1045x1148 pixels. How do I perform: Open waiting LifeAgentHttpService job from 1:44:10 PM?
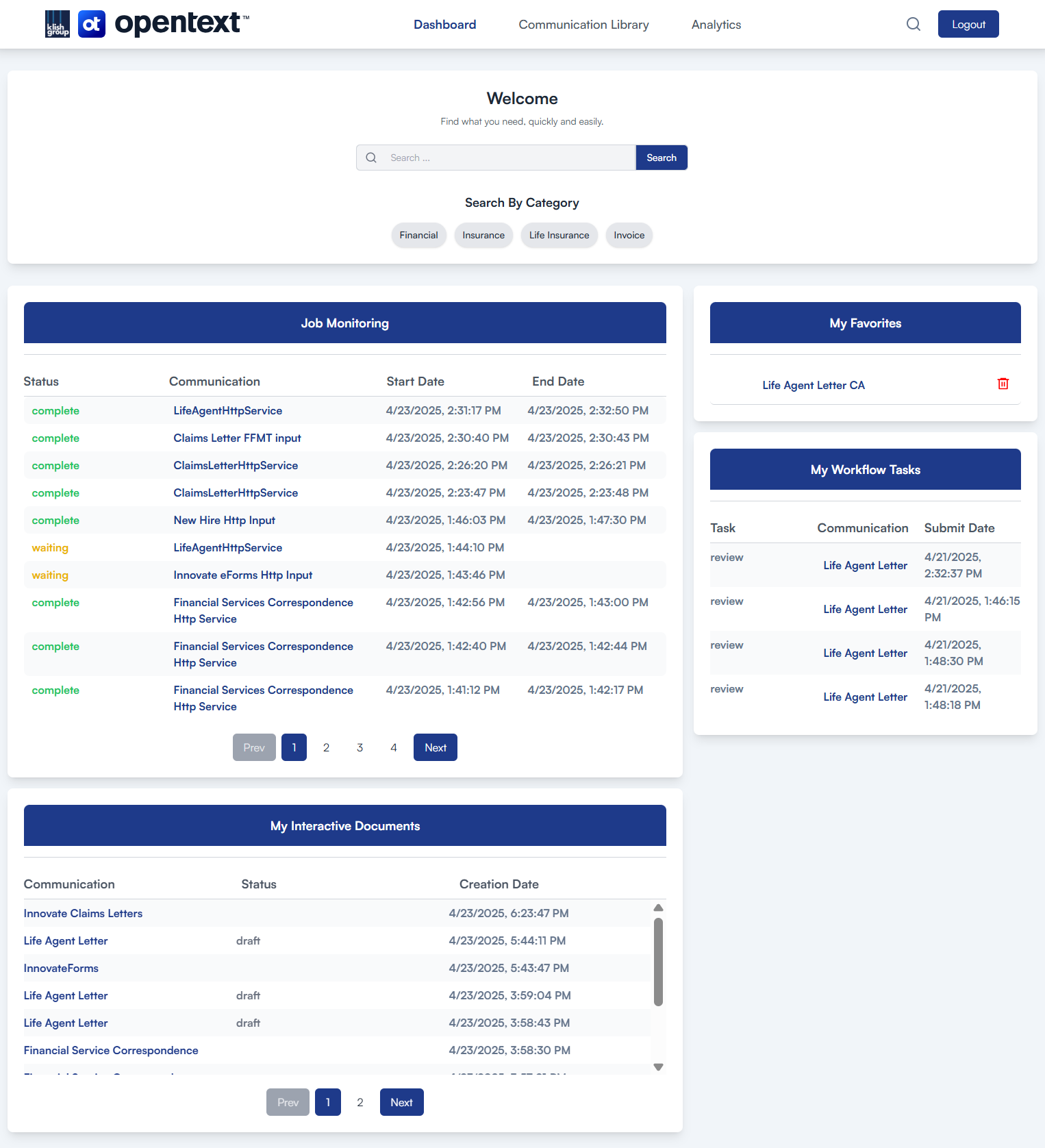click(227, 547)
